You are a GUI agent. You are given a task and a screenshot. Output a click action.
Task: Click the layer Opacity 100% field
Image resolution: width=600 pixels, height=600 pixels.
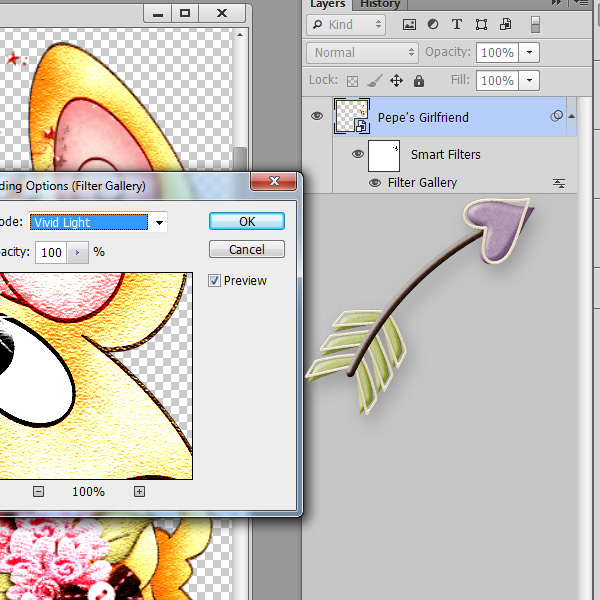coord(497,52)
